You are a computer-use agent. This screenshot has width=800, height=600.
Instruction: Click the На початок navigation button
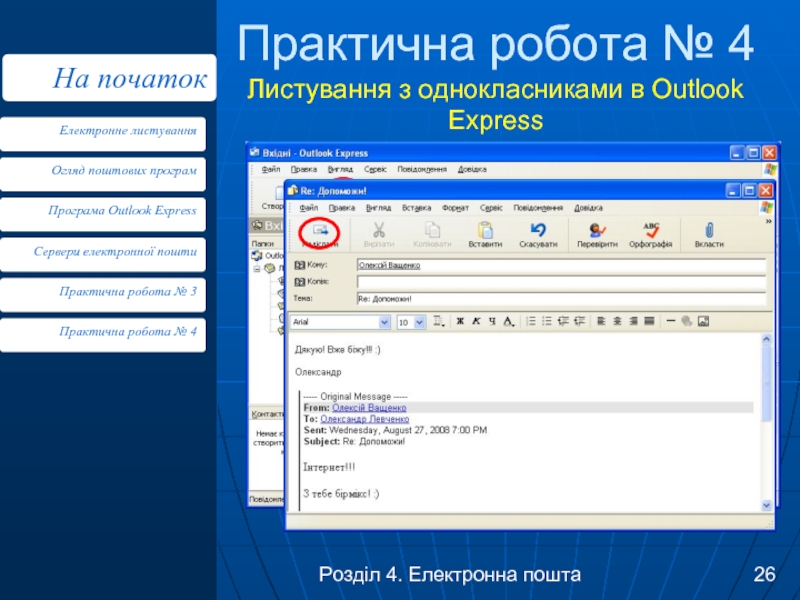click(109, 78)
